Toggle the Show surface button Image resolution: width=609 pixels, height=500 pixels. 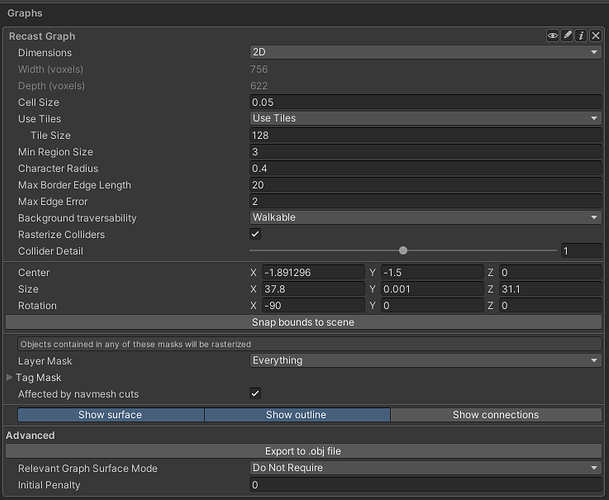pos(111,415)
